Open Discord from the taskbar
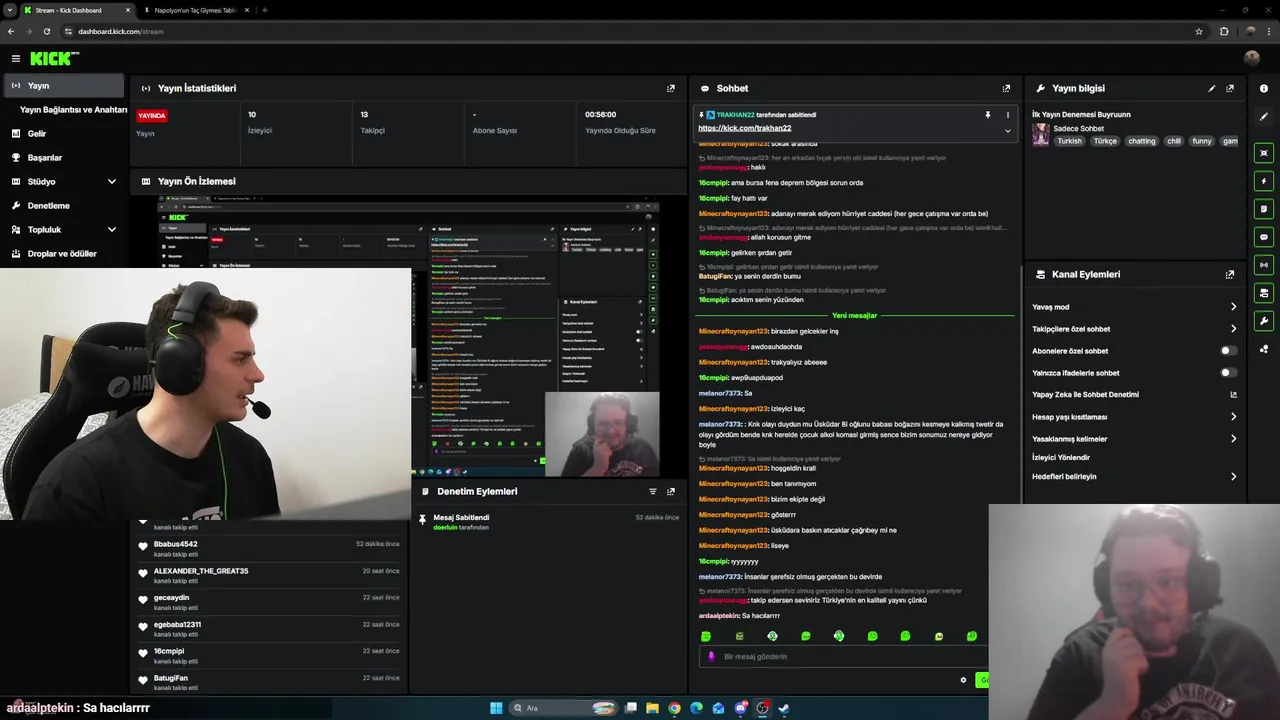The image size is (1280, 720). pos(741,708)
